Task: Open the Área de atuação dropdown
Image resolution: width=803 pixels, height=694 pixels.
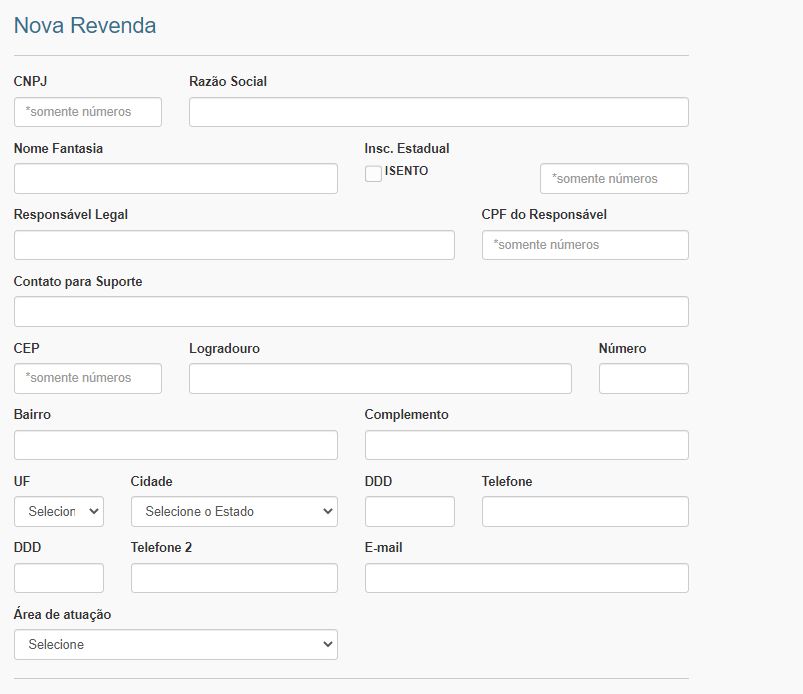Action: pyautogui.click(x=176, y=644)
